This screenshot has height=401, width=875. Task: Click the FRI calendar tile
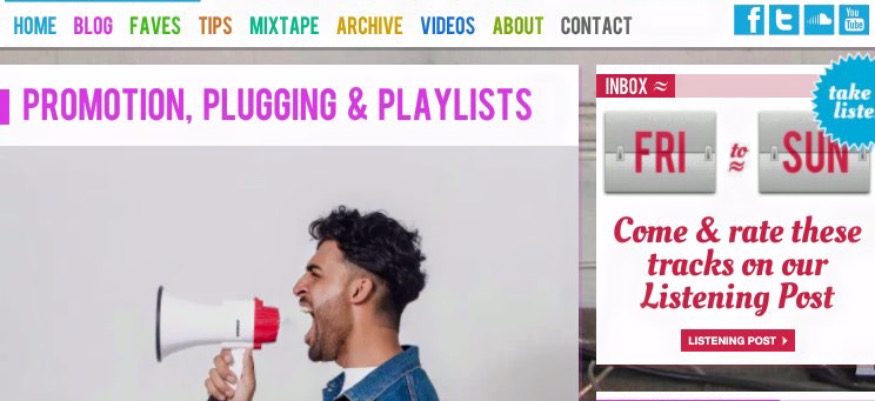click(x=660, y=152)
